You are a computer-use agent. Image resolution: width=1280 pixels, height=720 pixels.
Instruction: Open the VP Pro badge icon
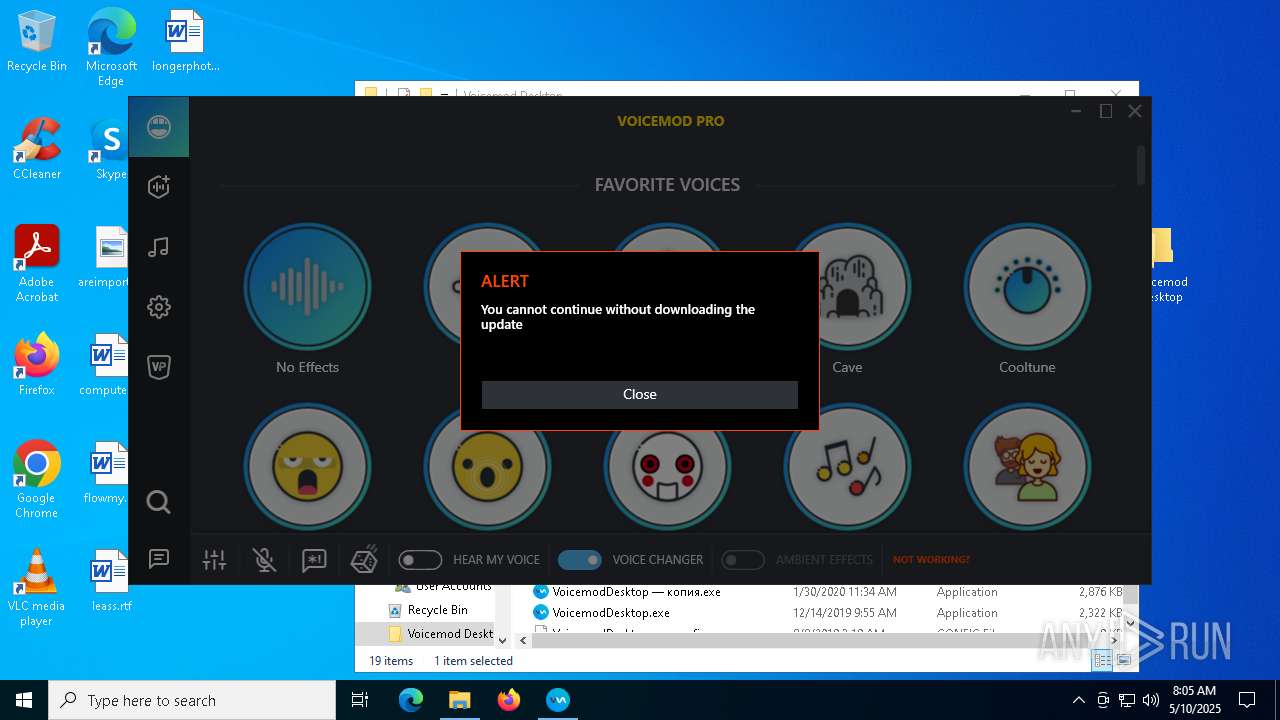point(159,367)
